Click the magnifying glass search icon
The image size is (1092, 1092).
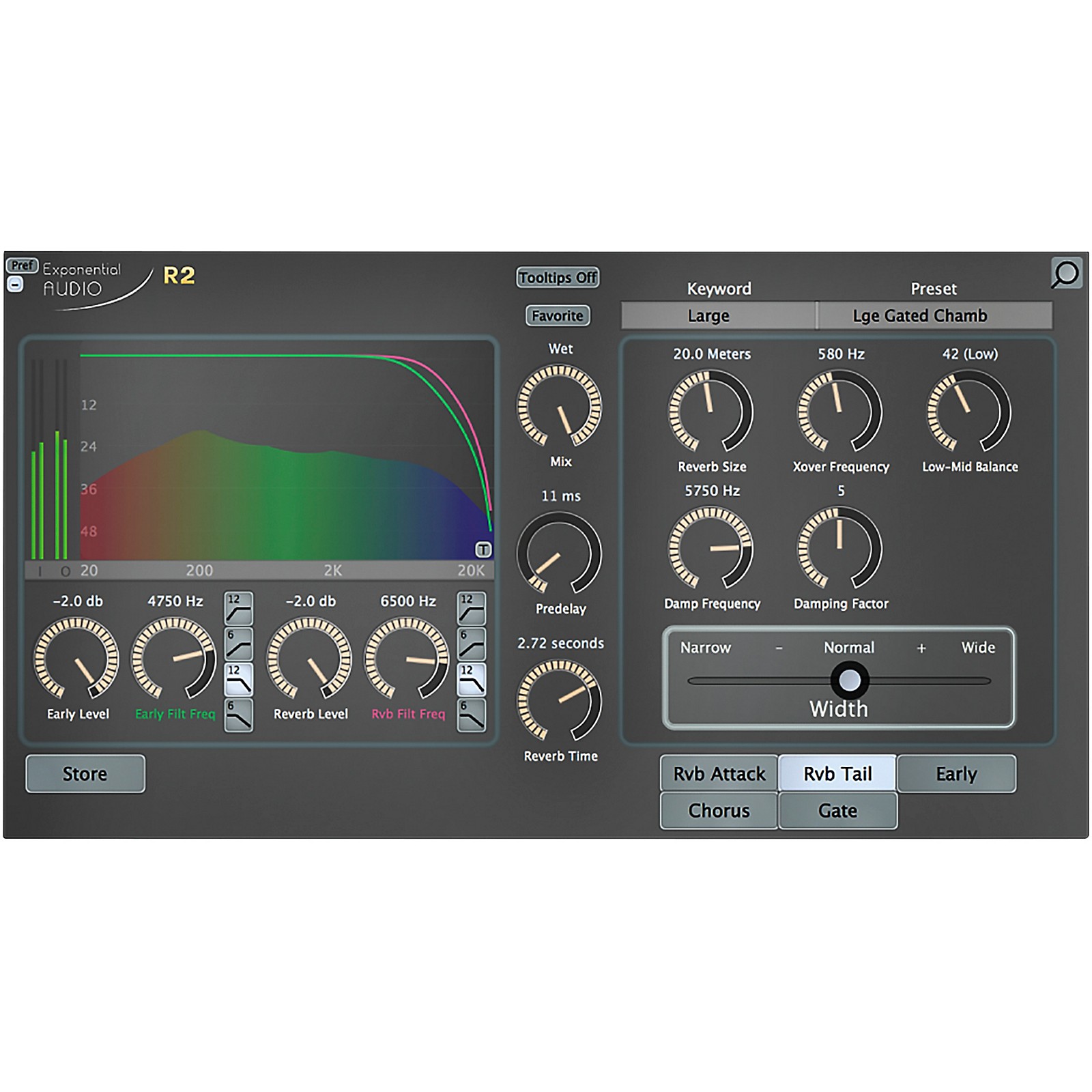coord(1065,274)
